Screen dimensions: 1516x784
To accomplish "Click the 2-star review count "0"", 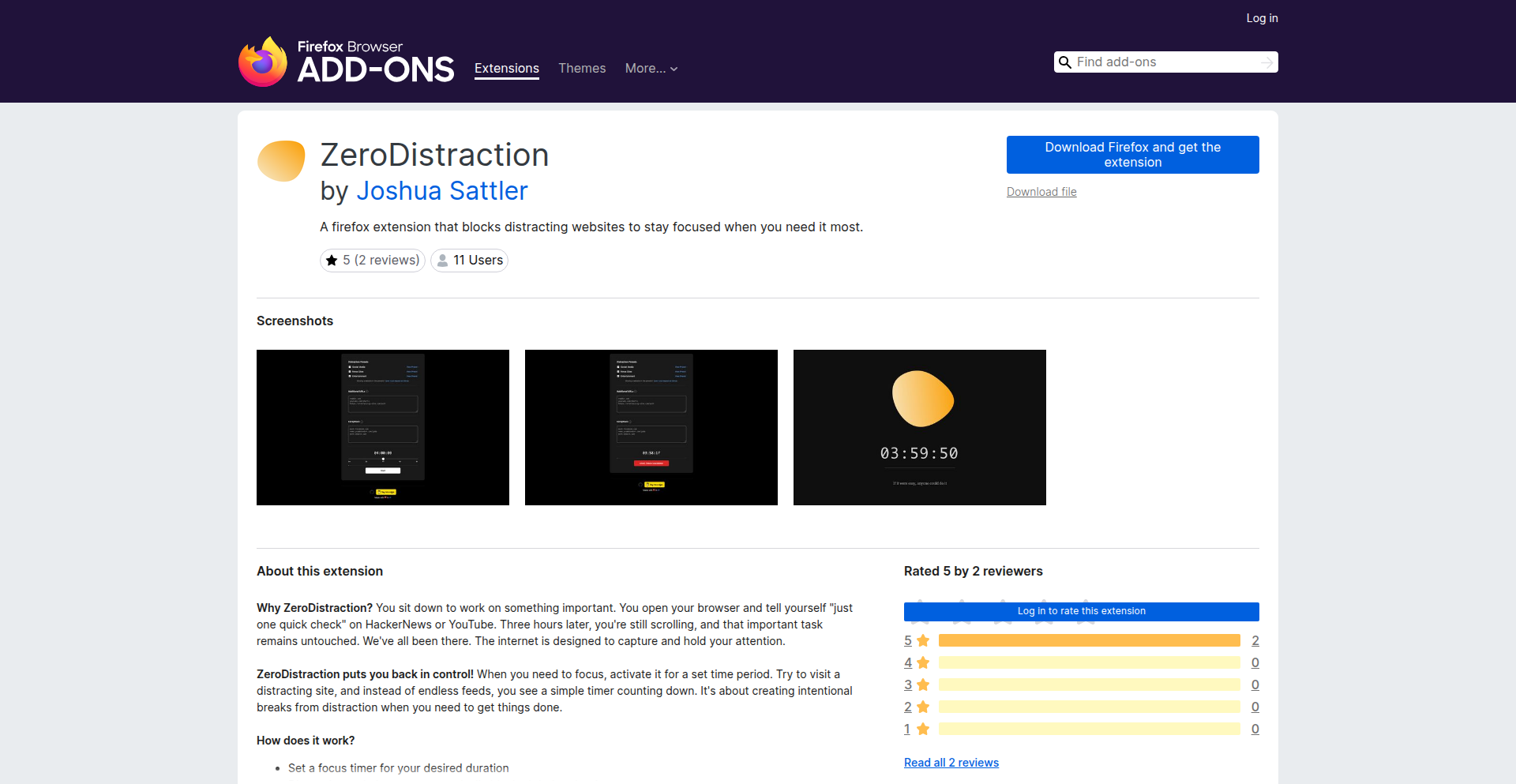I will coord(1255,707).
